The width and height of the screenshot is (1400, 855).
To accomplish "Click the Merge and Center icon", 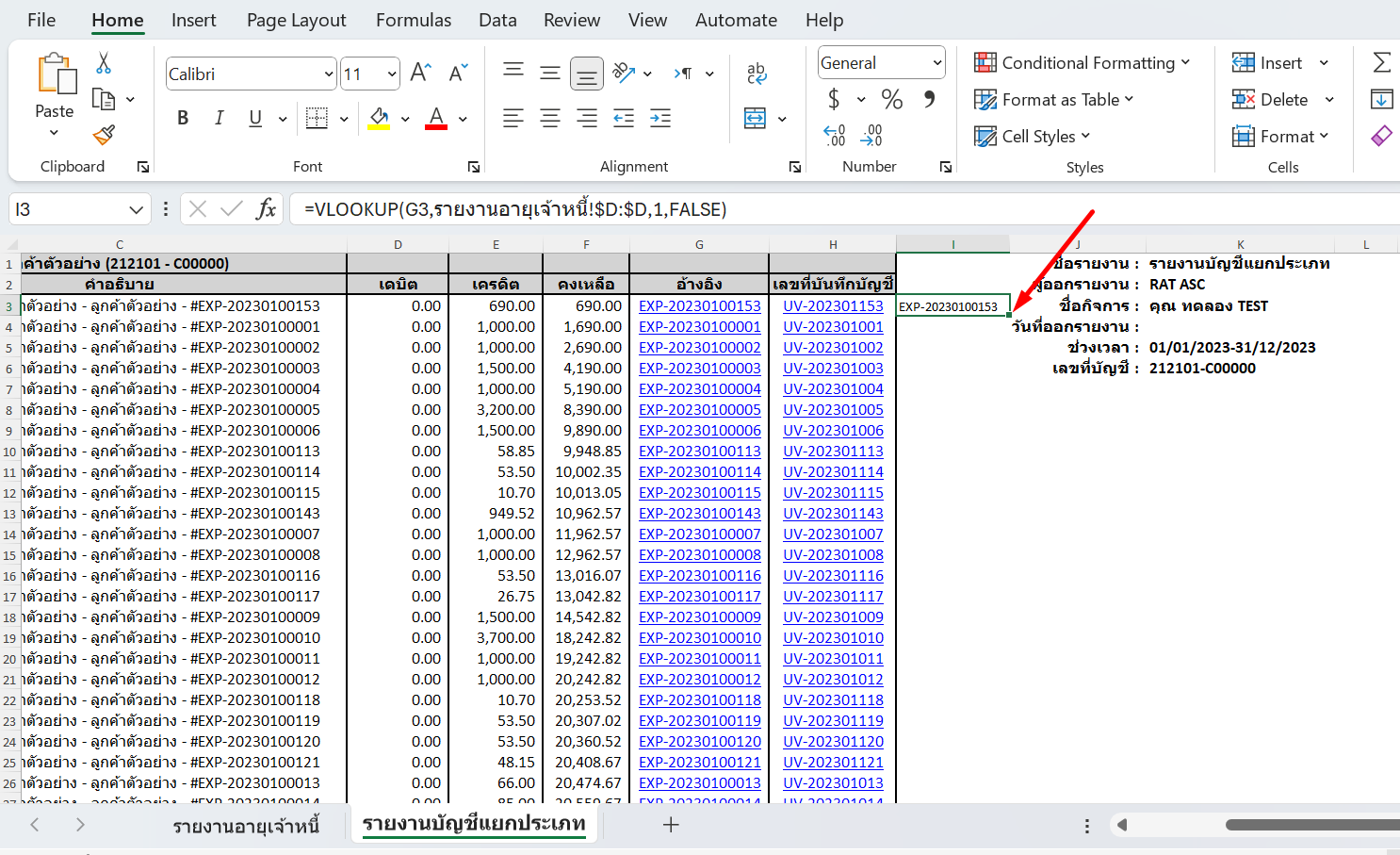I will (x=756, y=118).
